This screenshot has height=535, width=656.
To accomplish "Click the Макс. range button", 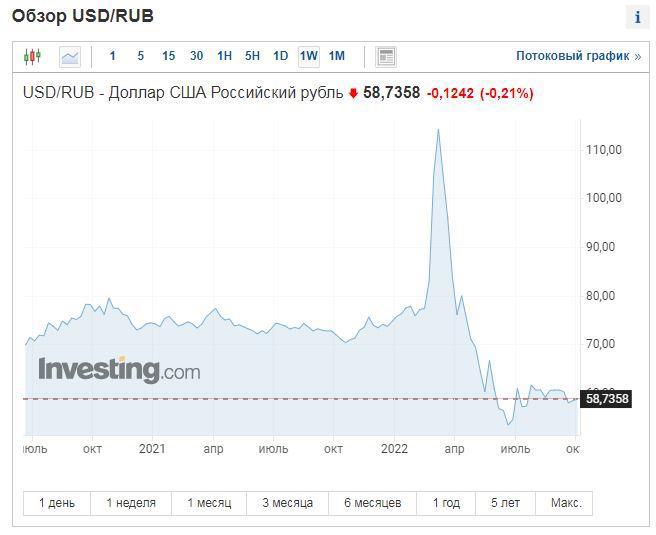I will point(565,503).
